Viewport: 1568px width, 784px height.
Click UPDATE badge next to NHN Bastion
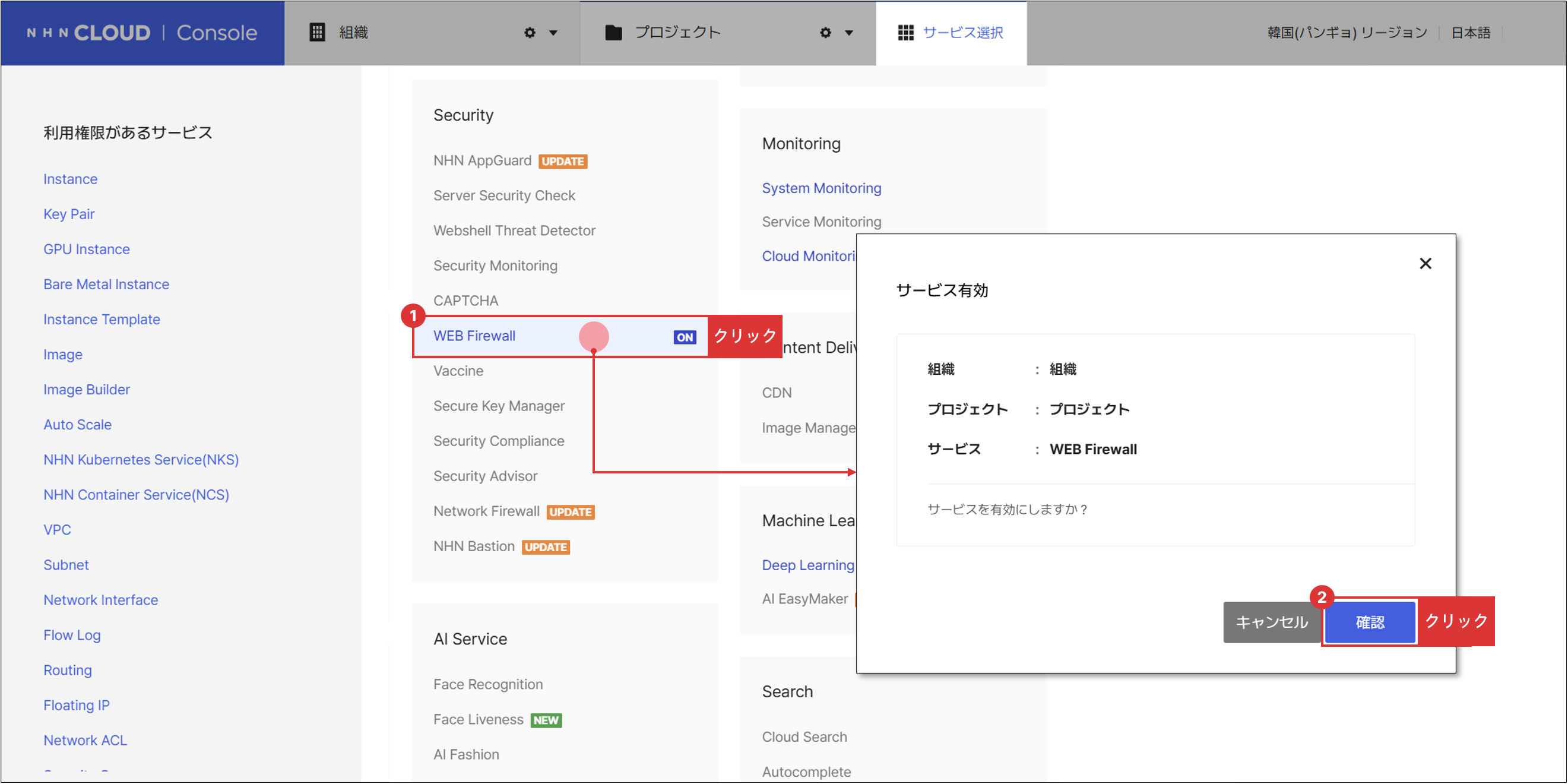coord(546,547)
